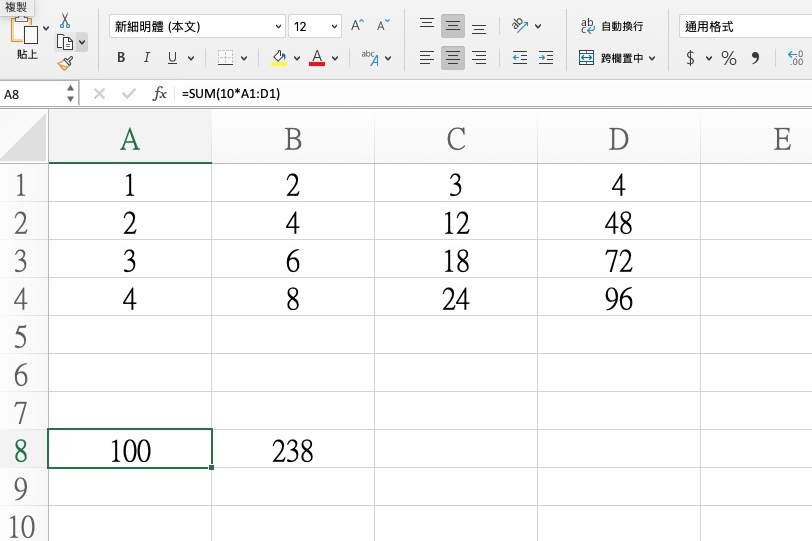Click the Insert Function fx icon

click(160, 94)
